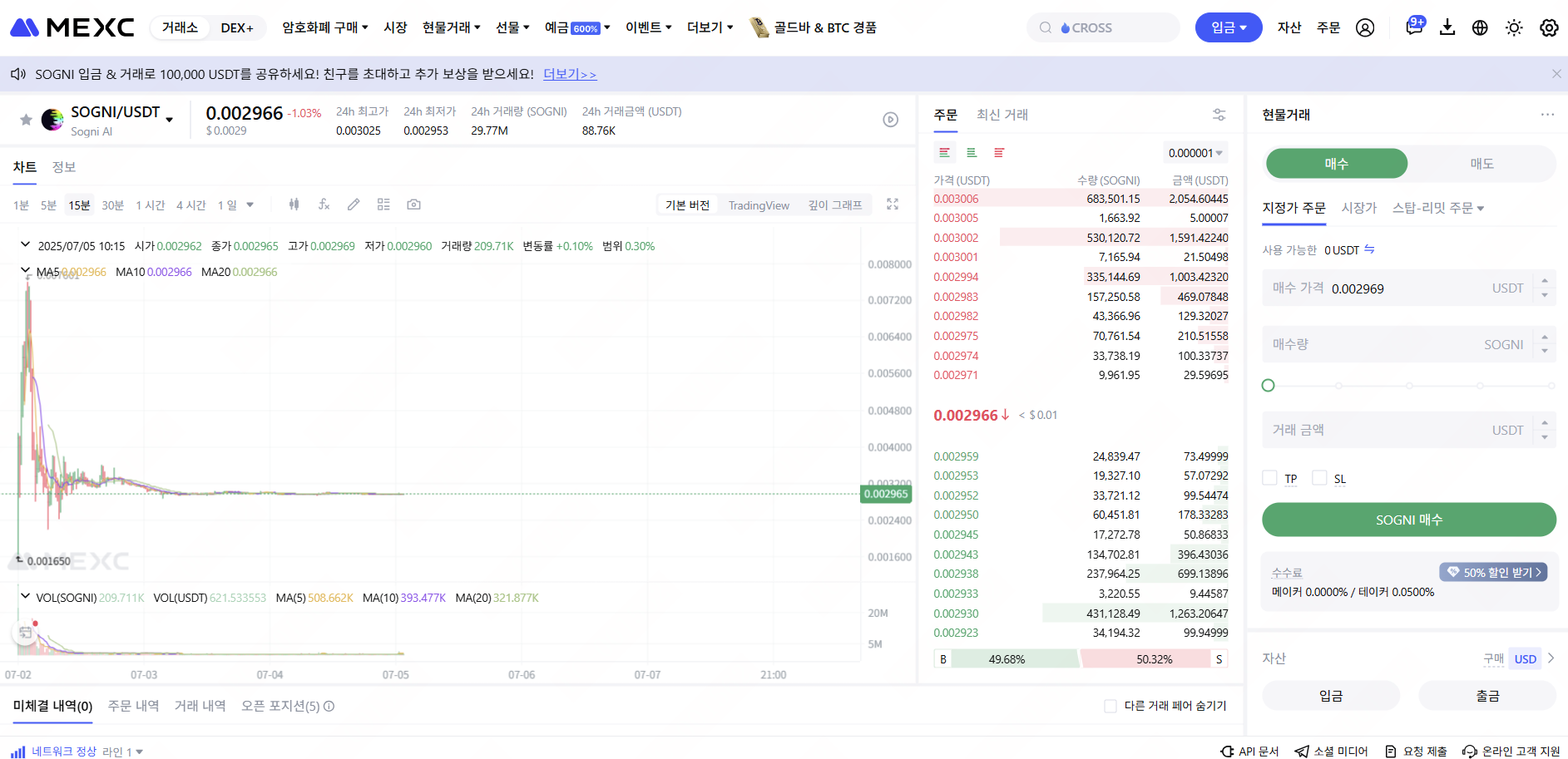Open spot trading more options dots

tap(1547, 115)
